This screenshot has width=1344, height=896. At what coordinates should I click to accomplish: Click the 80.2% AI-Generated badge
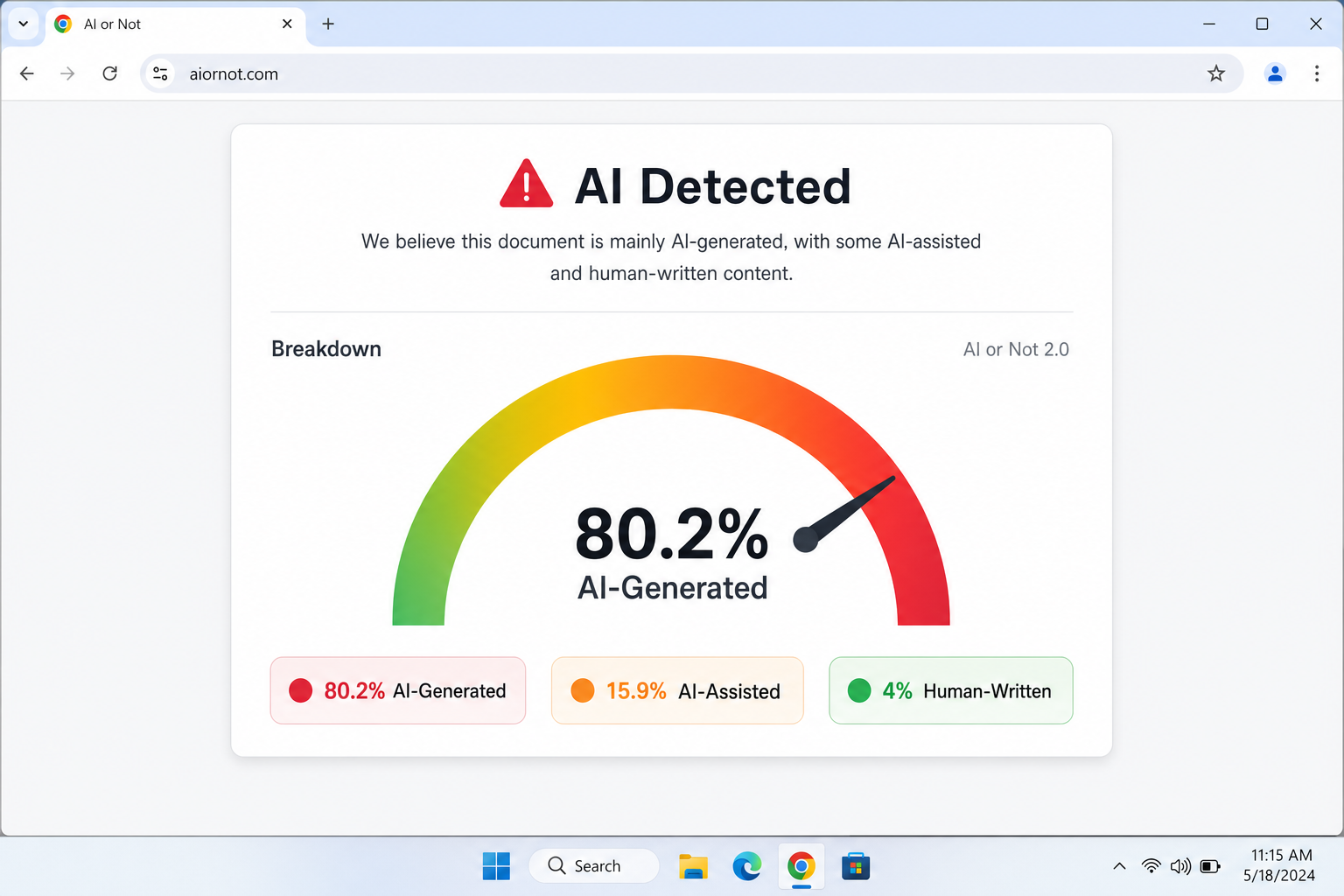pyautogui.click(x=397, y=690)
